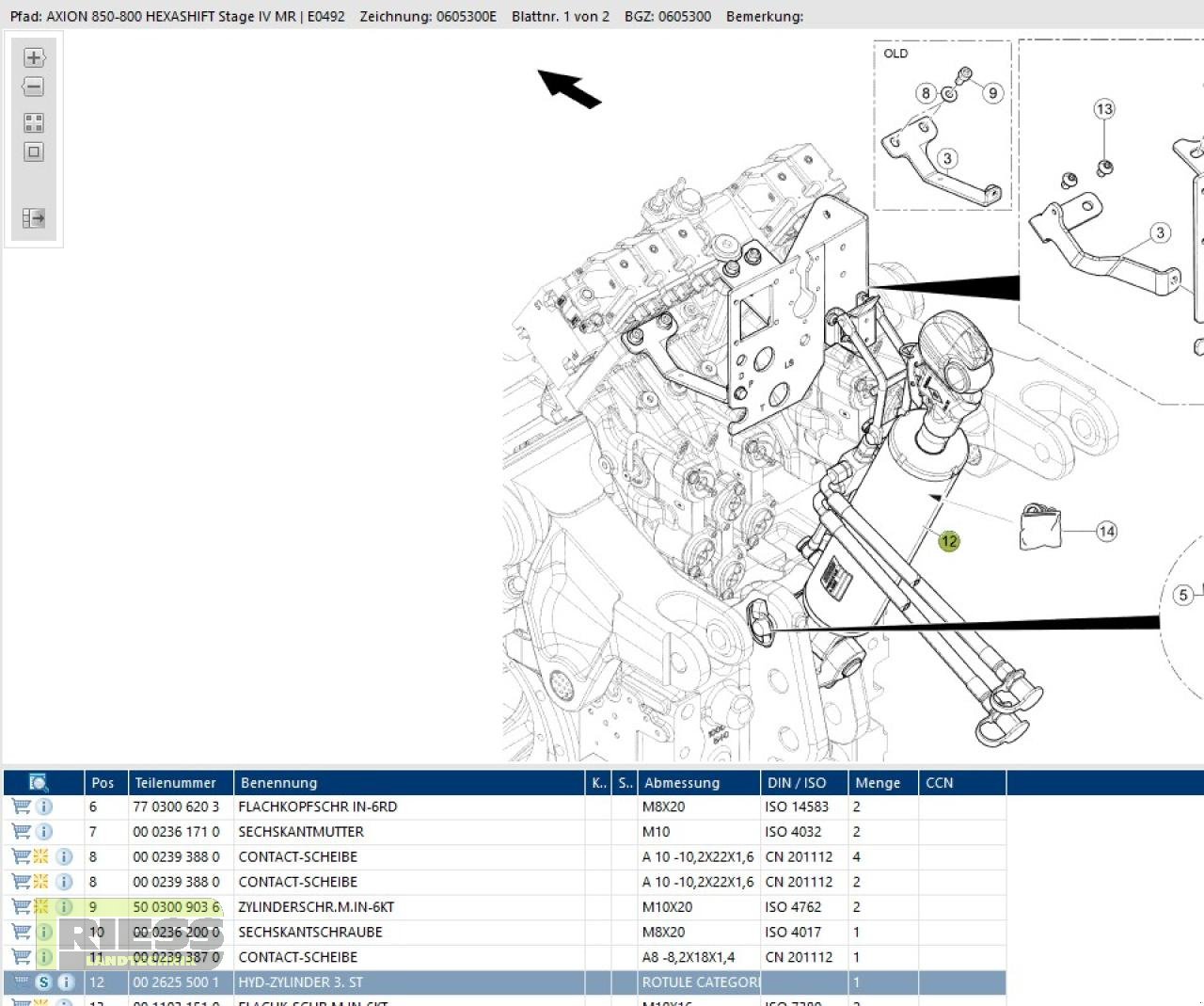Screen dimensions: 1204x1006
Task: Select part number 50 0300 903 6
Action: [176, 907]
